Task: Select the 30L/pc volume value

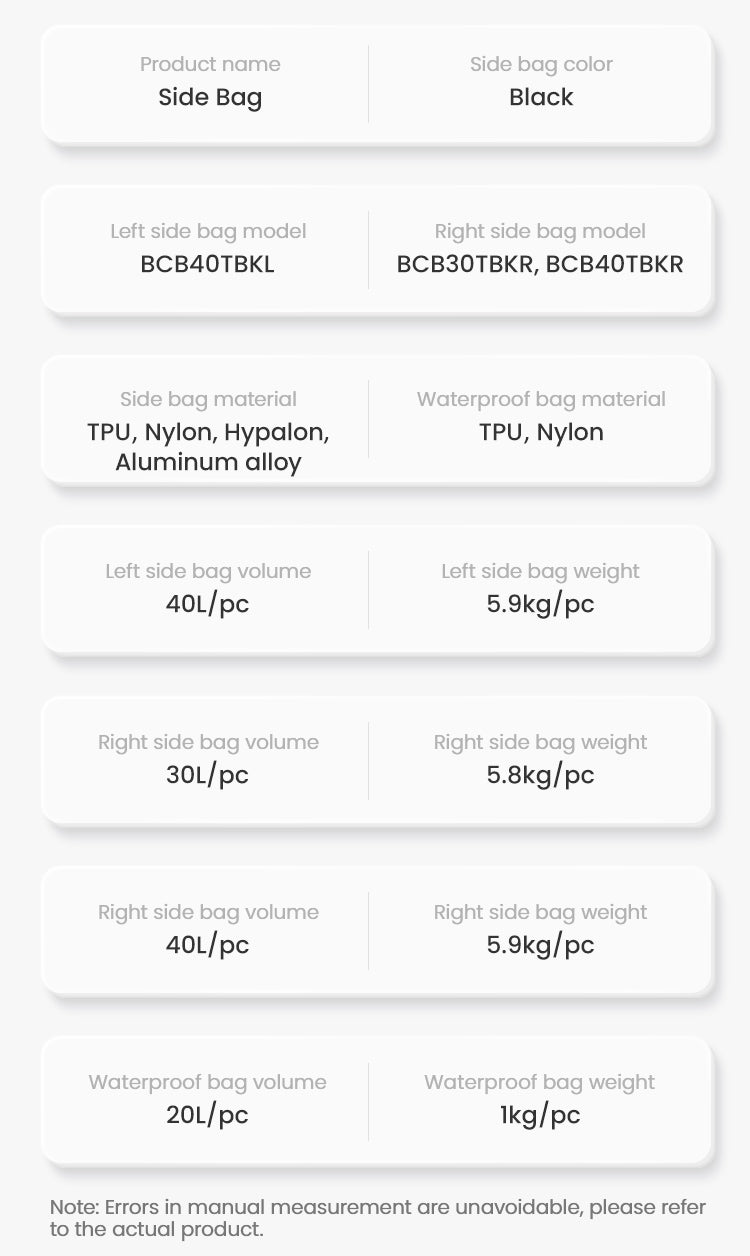Action: [x=208, y=775]
